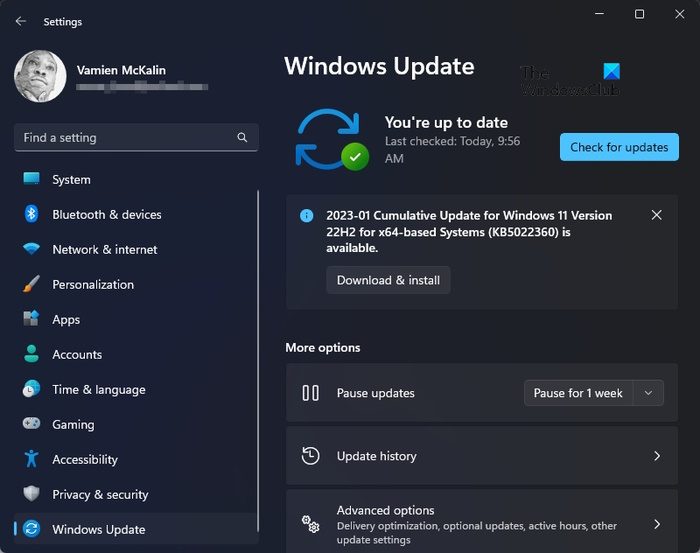Click the You're up to date status text
The image size is (700, 553).
tap(446, 122)
